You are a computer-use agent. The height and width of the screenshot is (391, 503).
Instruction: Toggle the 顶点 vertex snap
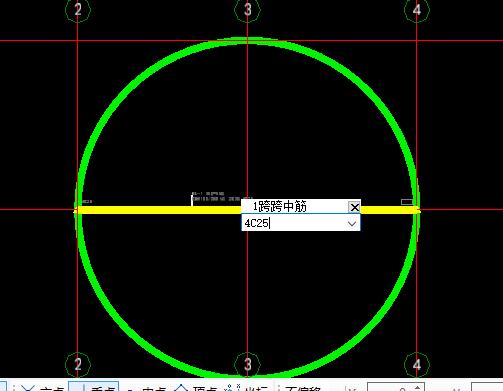point(196,387)
